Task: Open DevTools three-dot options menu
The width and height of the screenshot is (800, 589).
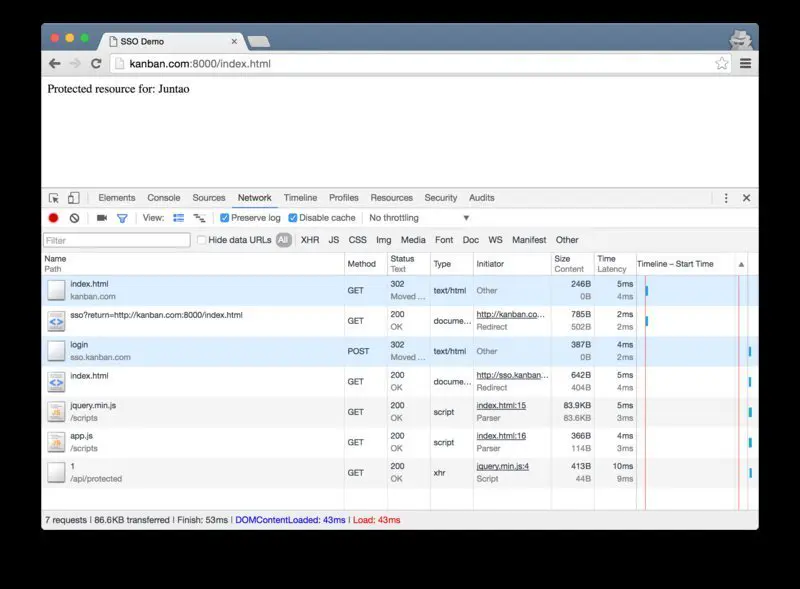Action: (726, 198)
